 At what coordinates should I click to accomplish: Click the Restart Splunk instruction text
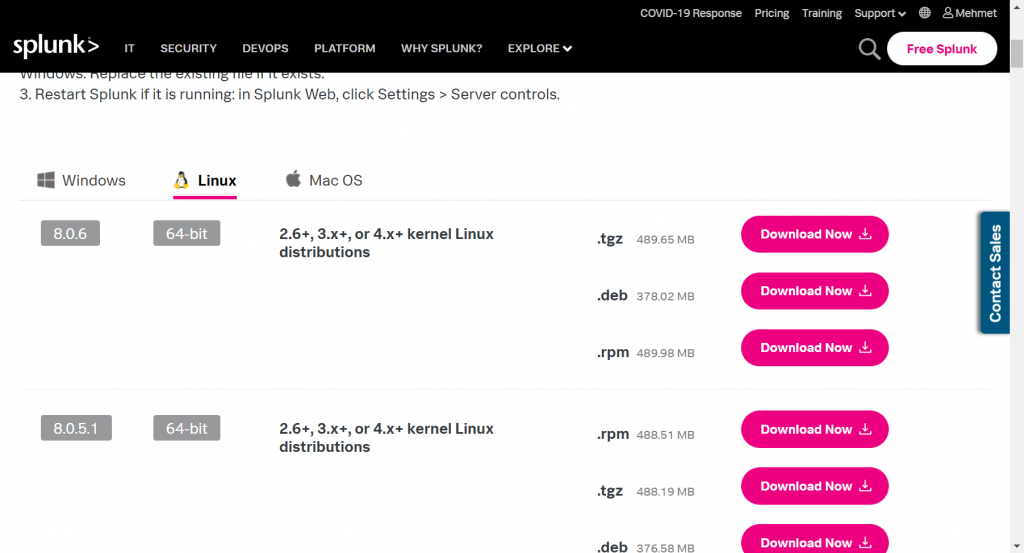289,94
